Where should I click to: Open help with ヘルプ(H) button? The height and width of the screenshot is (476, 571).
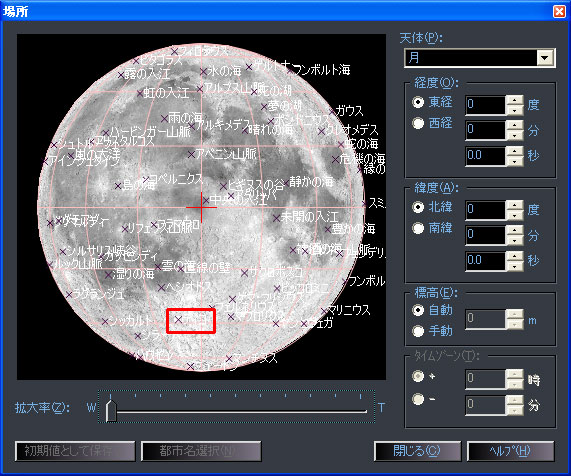point(511,451)
